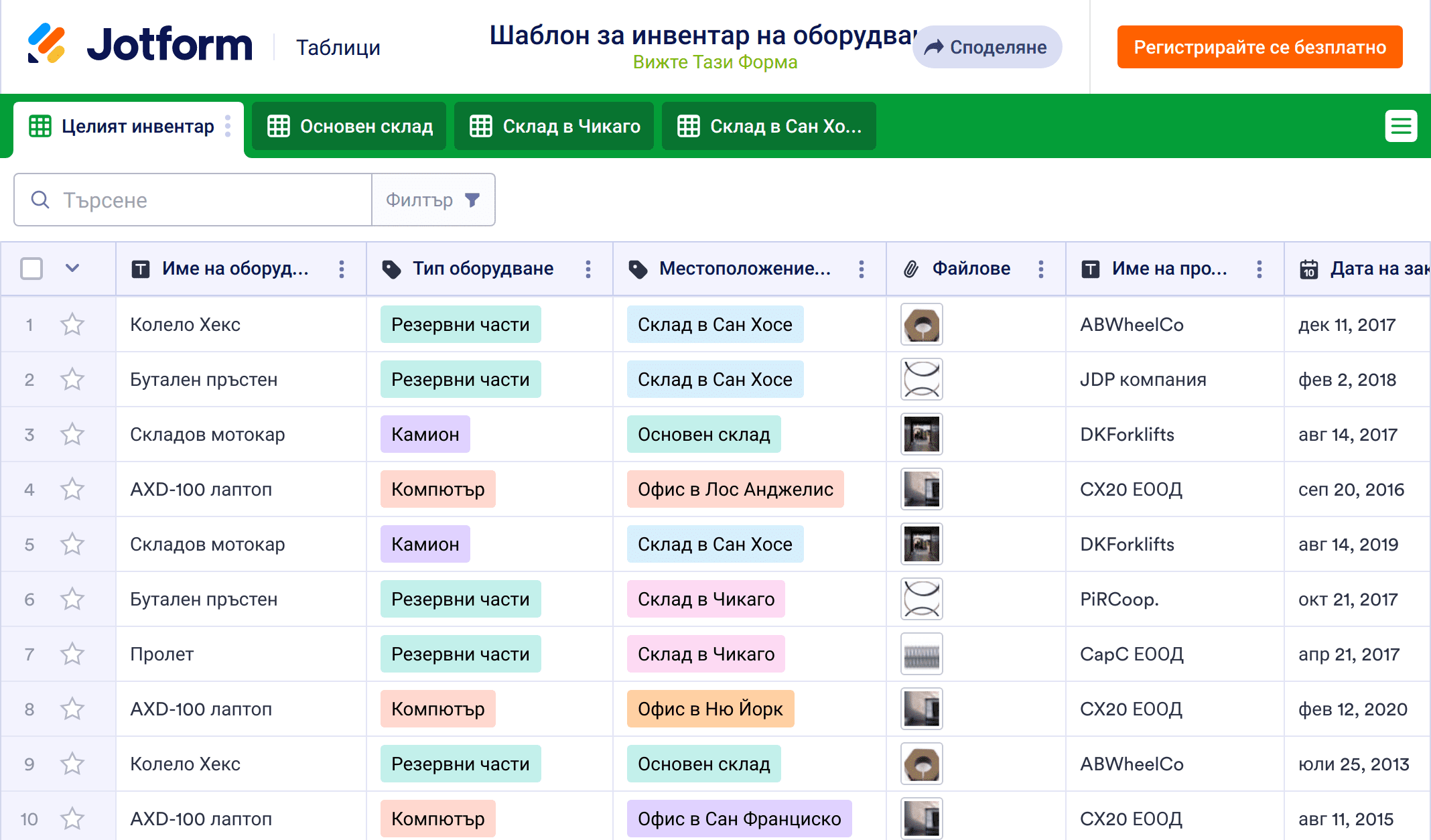Star row 7 'Пролет'
This screenshot has width=1431, height=840.
72,654
